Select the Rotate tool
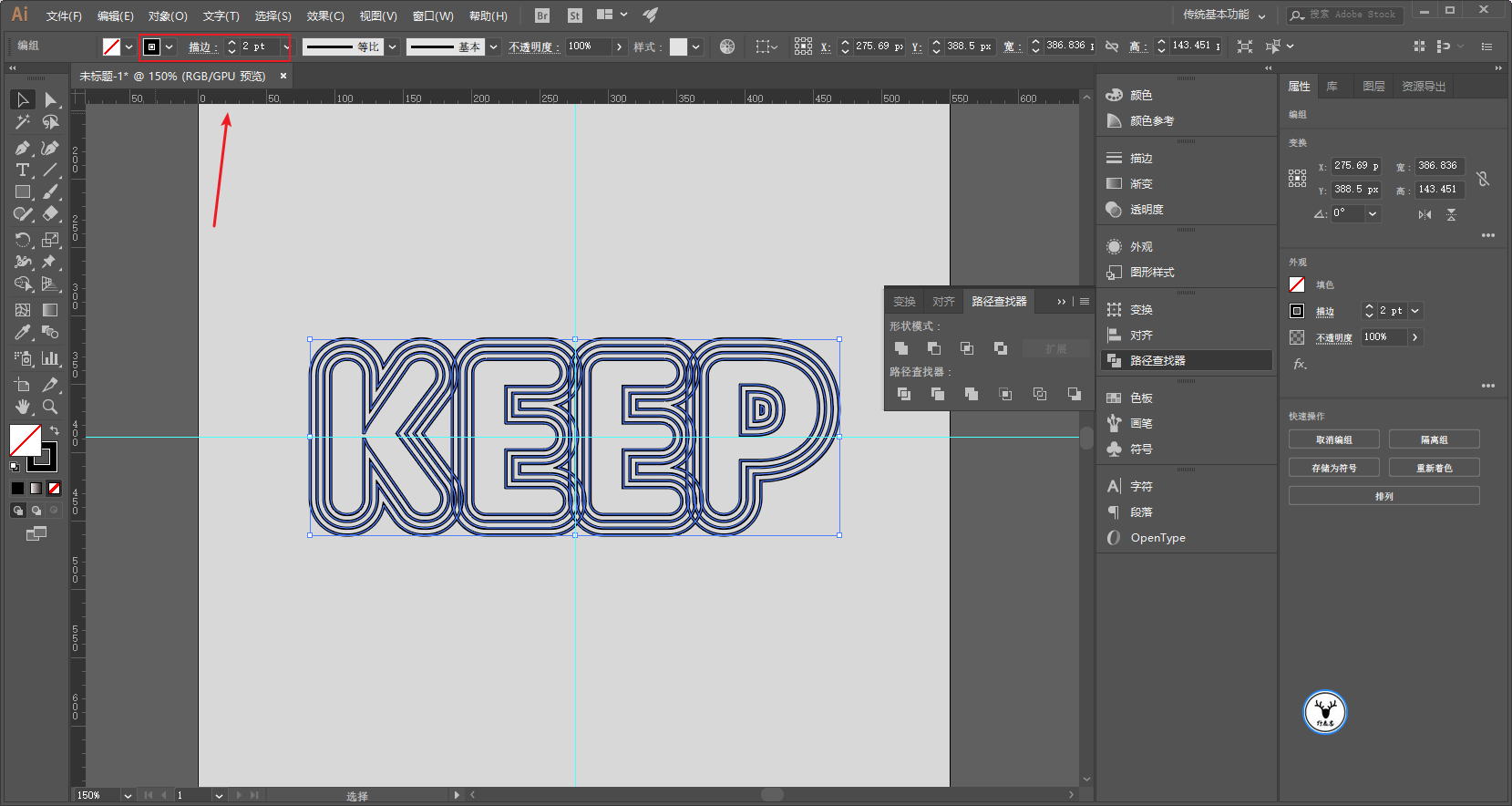 click(23, 240)
